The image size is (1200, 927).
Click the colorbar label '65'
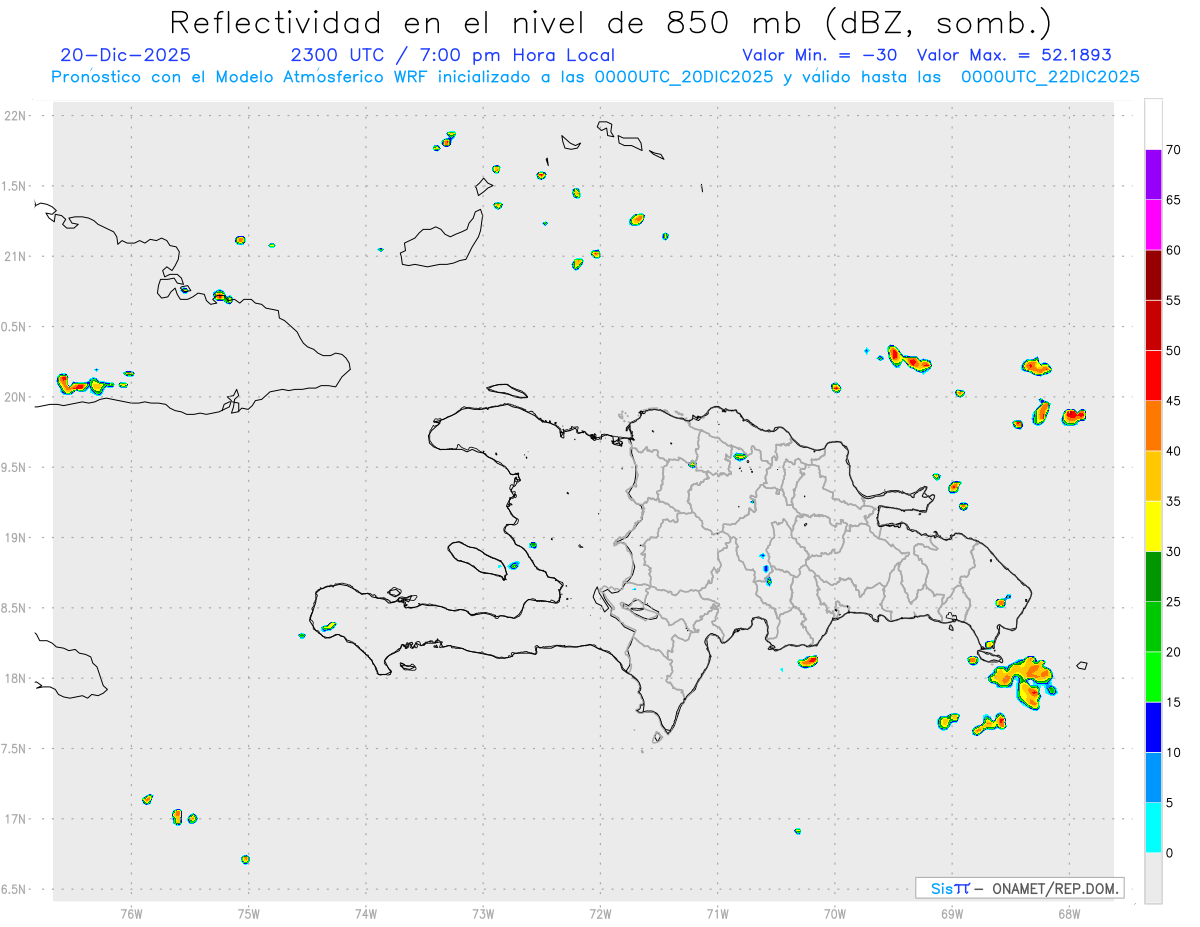point(1174,200)
